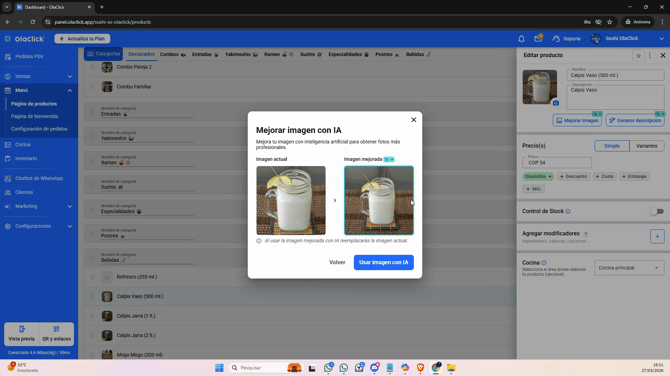Collapse the Menú sidebar section
670x376 pixels.
point(38,90)
